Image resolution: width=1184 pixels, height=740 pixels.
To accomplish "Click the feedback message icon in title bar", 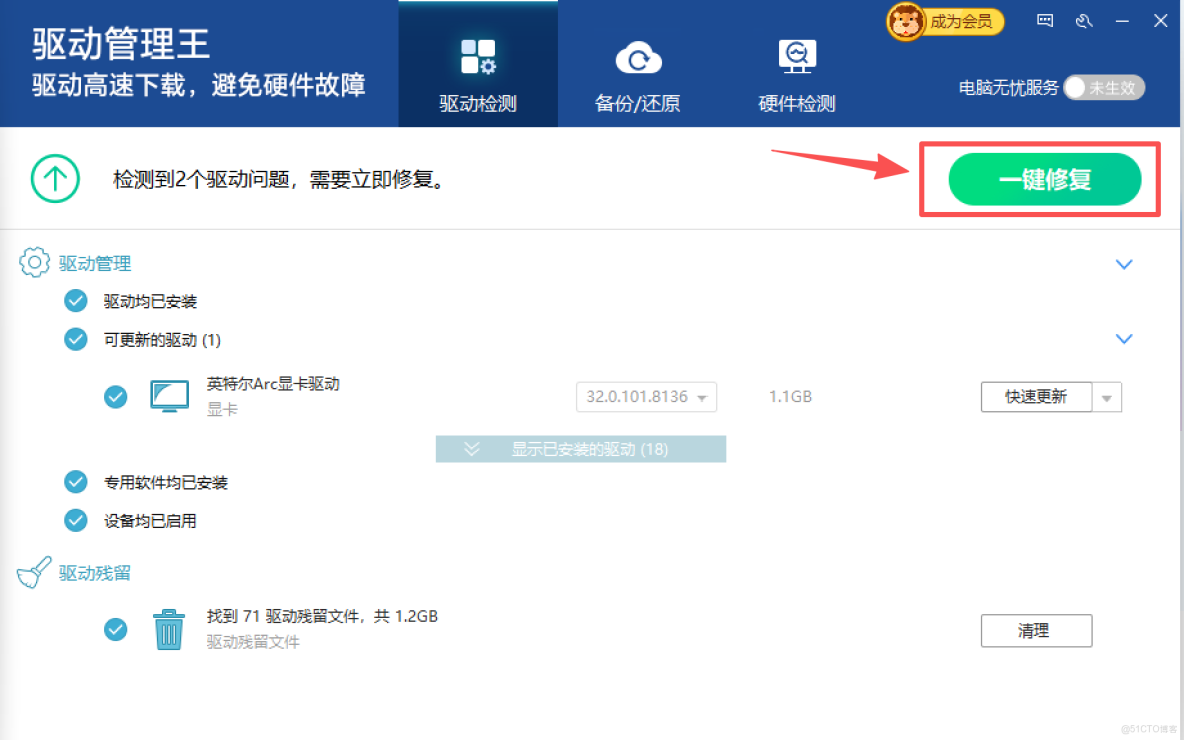I will (1044, 20).
